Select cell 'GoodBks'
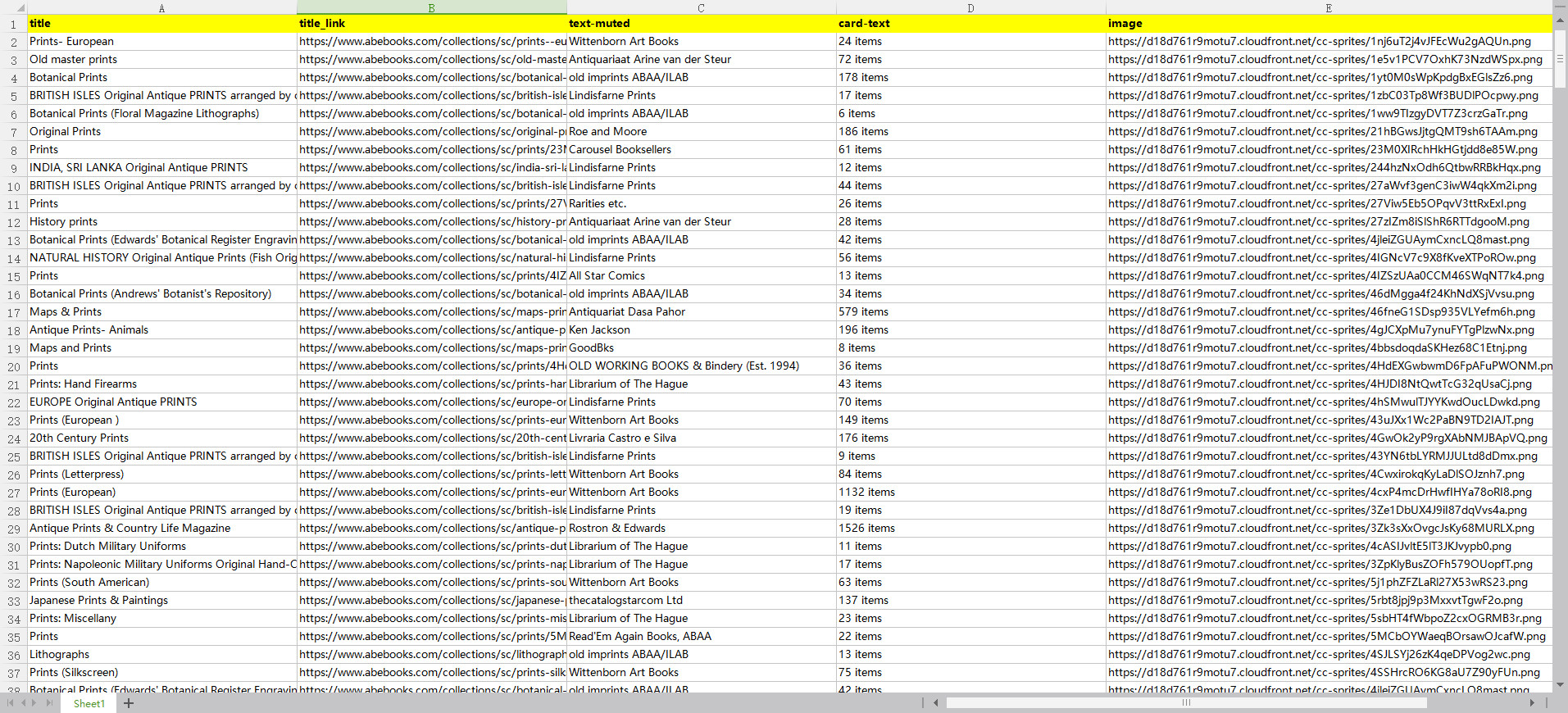This screenshot has height=713, width=1568. coord(701,348)
